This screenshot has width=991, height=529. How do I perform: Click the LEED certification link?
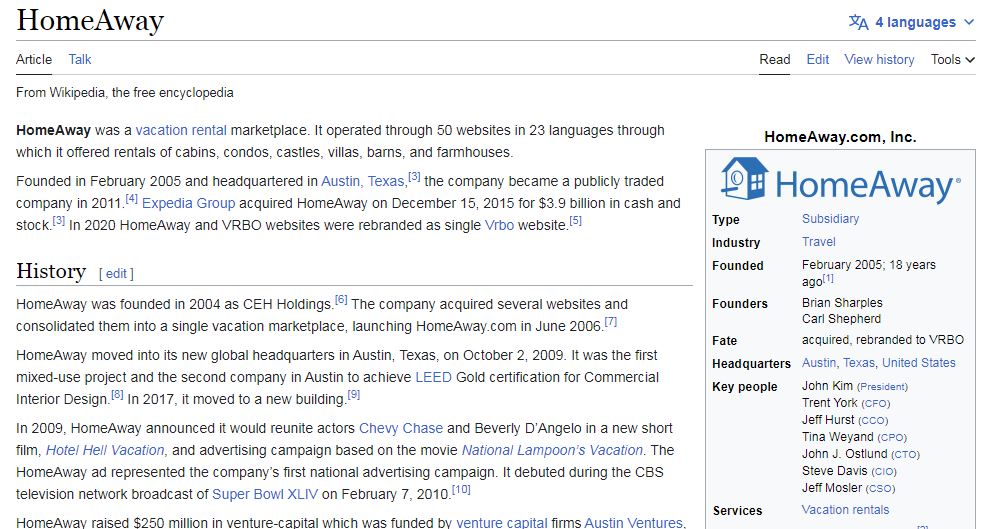tap(433, 377)
